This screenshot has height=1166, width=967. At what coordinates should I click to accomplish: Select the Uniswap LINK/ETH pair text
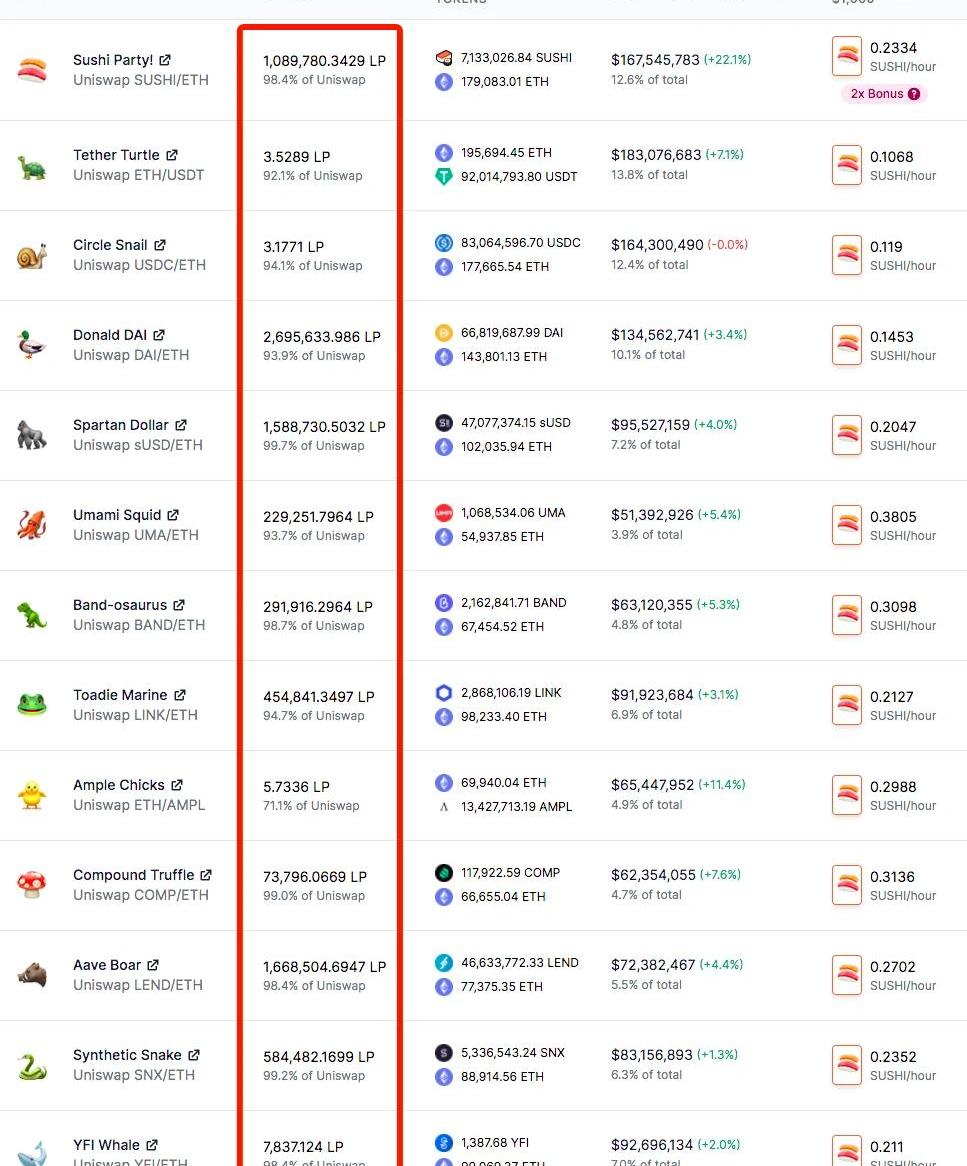[x=135, y=715]
